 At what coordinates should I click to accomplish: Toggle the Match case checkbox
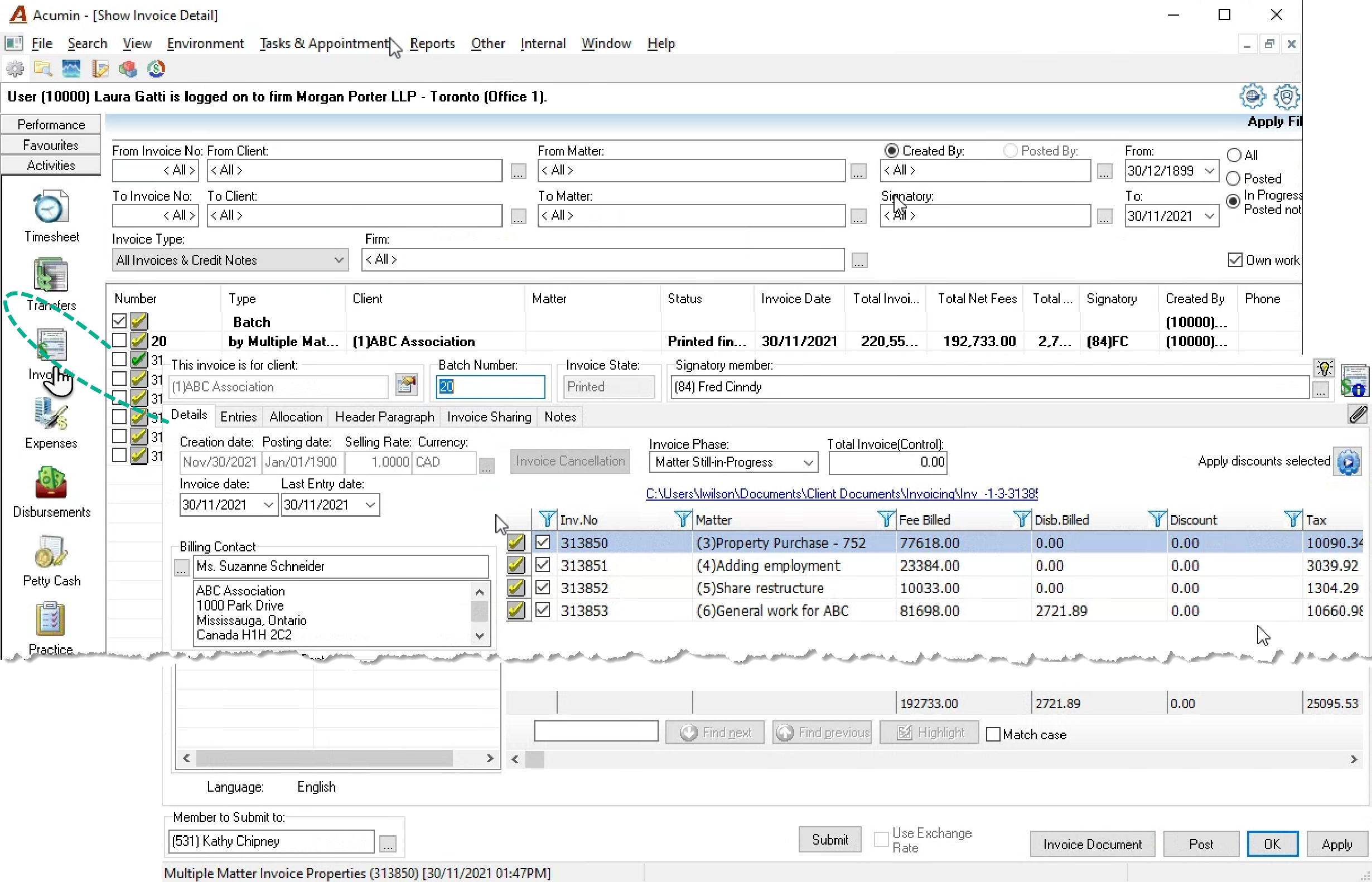(x=993, y=734)
